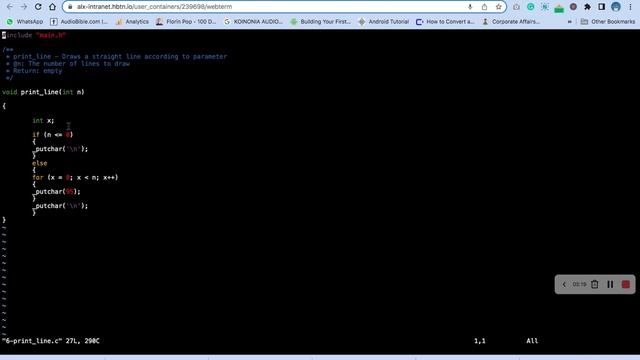
Task: Click the blue capture-frame extension icon
Action: [545, 7]
